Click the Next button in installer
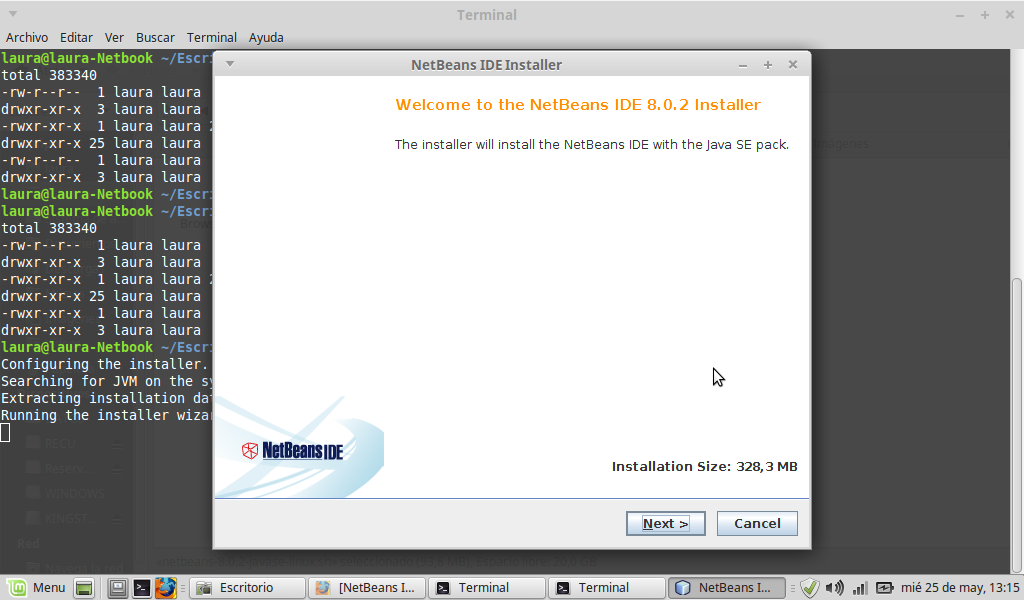Viewport: 1024px width, 600px height. [665, 523]
